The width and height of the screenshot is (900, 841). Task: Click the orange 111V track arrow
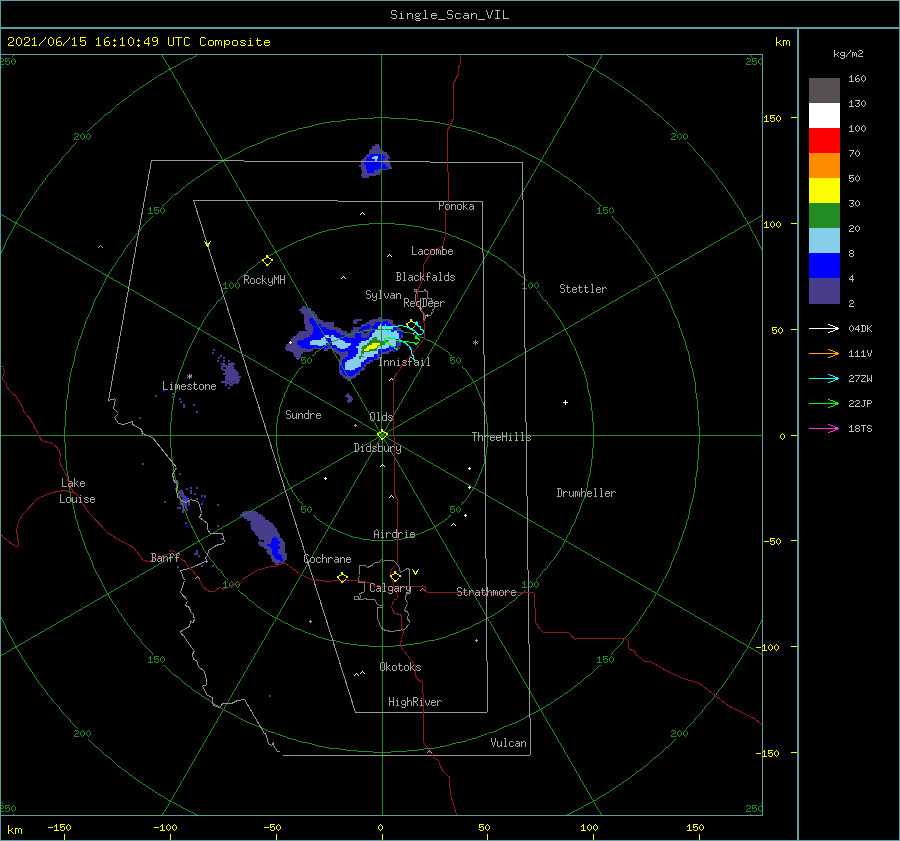pyautogui.click(x=824, y=354)
